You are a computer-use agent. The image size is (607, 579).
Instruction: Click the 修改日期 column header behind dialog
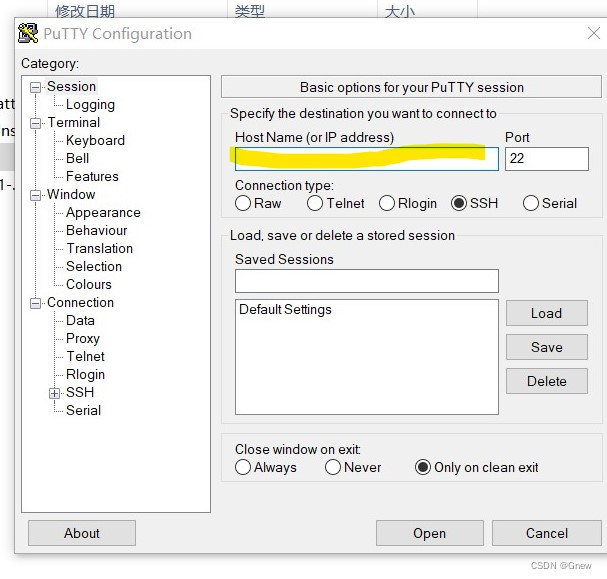[85, 11]
